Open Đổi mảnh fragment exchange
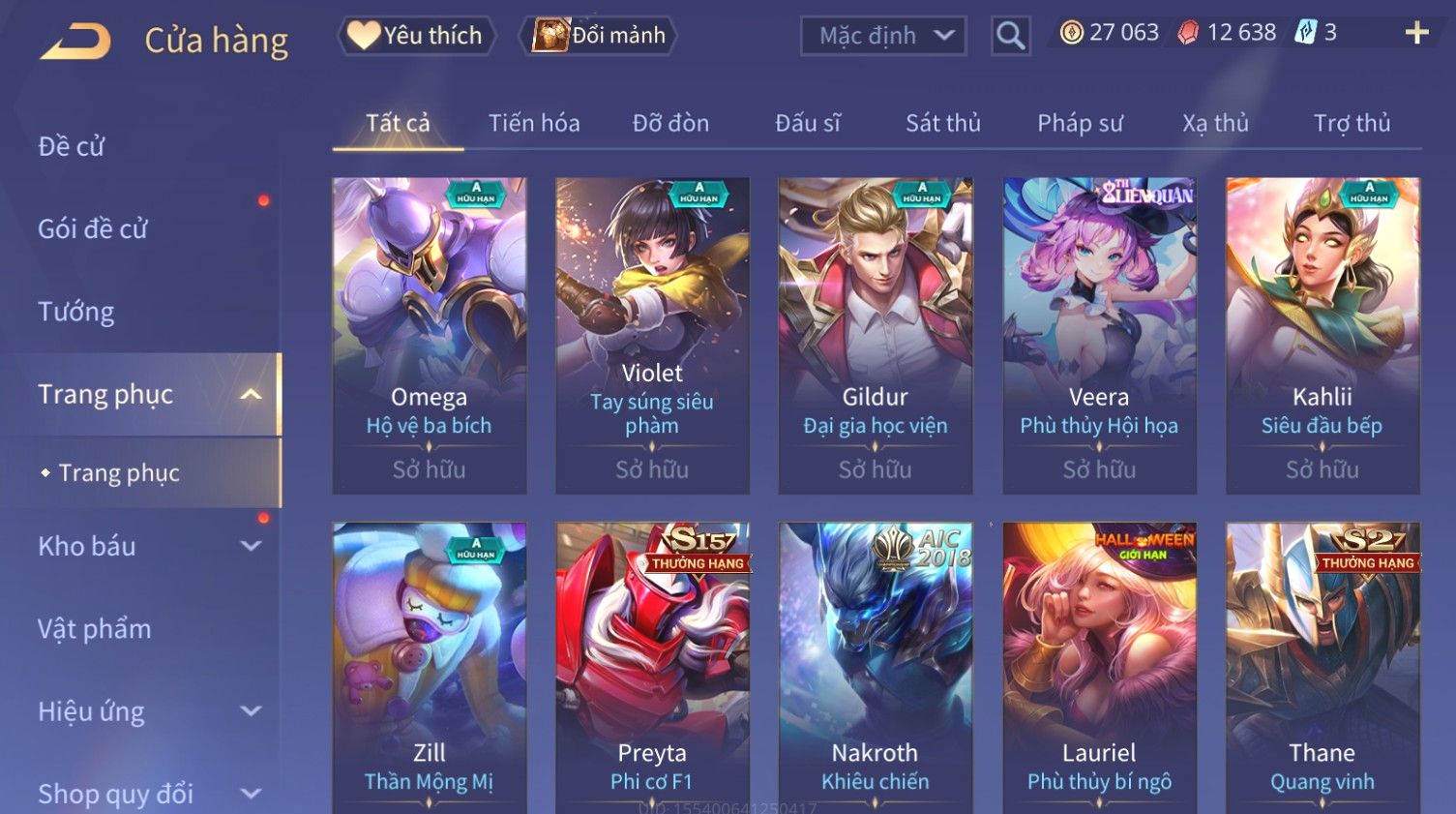Screen dimensions: 1456x814 coord(598,36)
